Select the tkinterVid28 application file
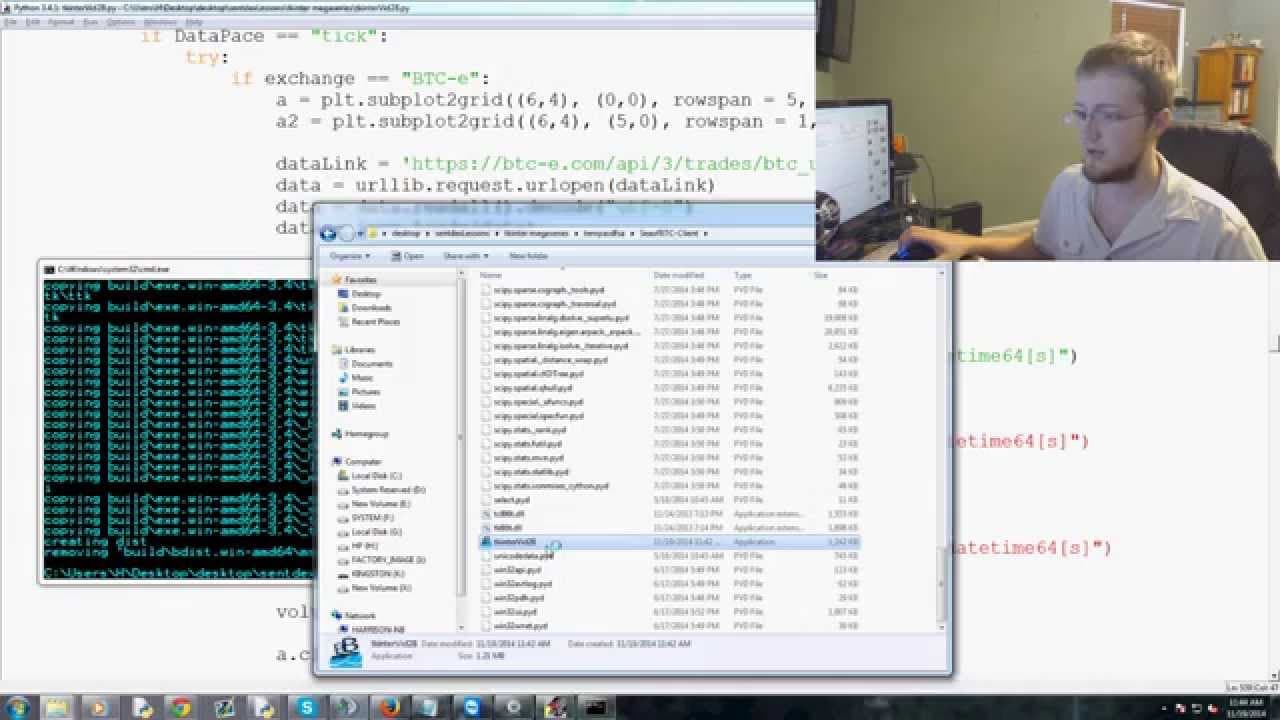 pyautogui.click(x=670, y=542)
